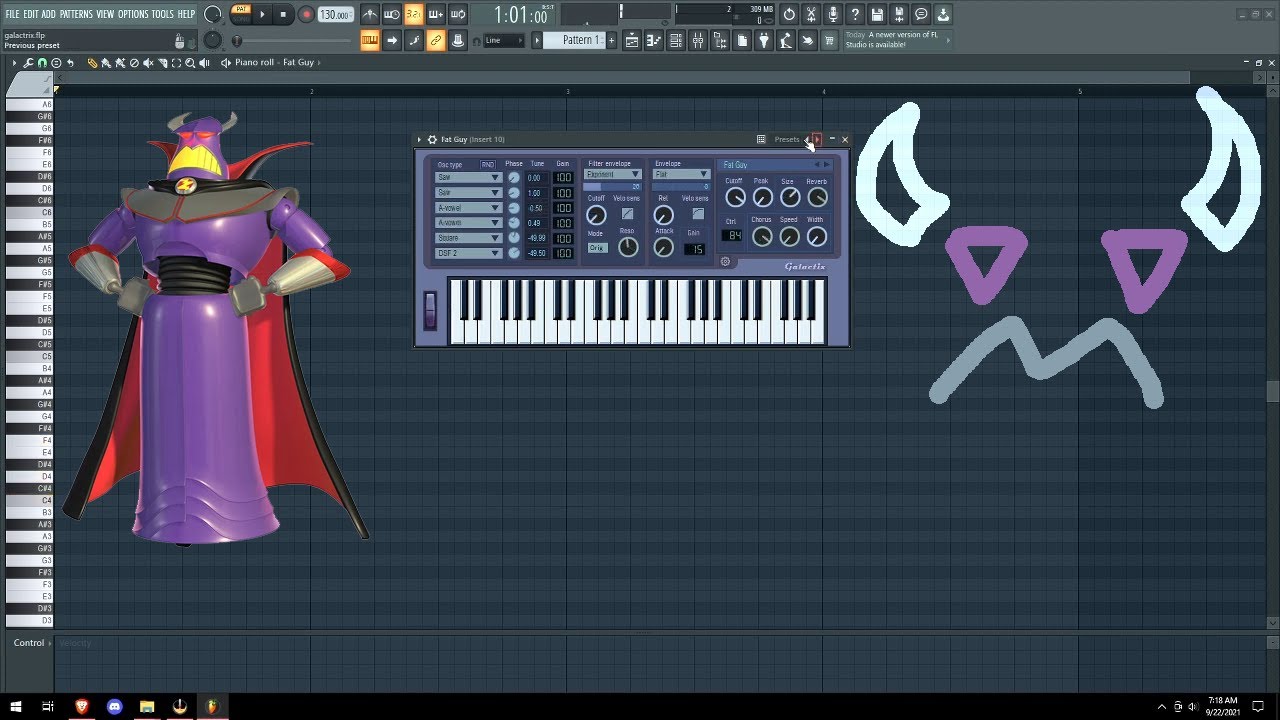
Task: Click the Reso knob
Action: 628,247
